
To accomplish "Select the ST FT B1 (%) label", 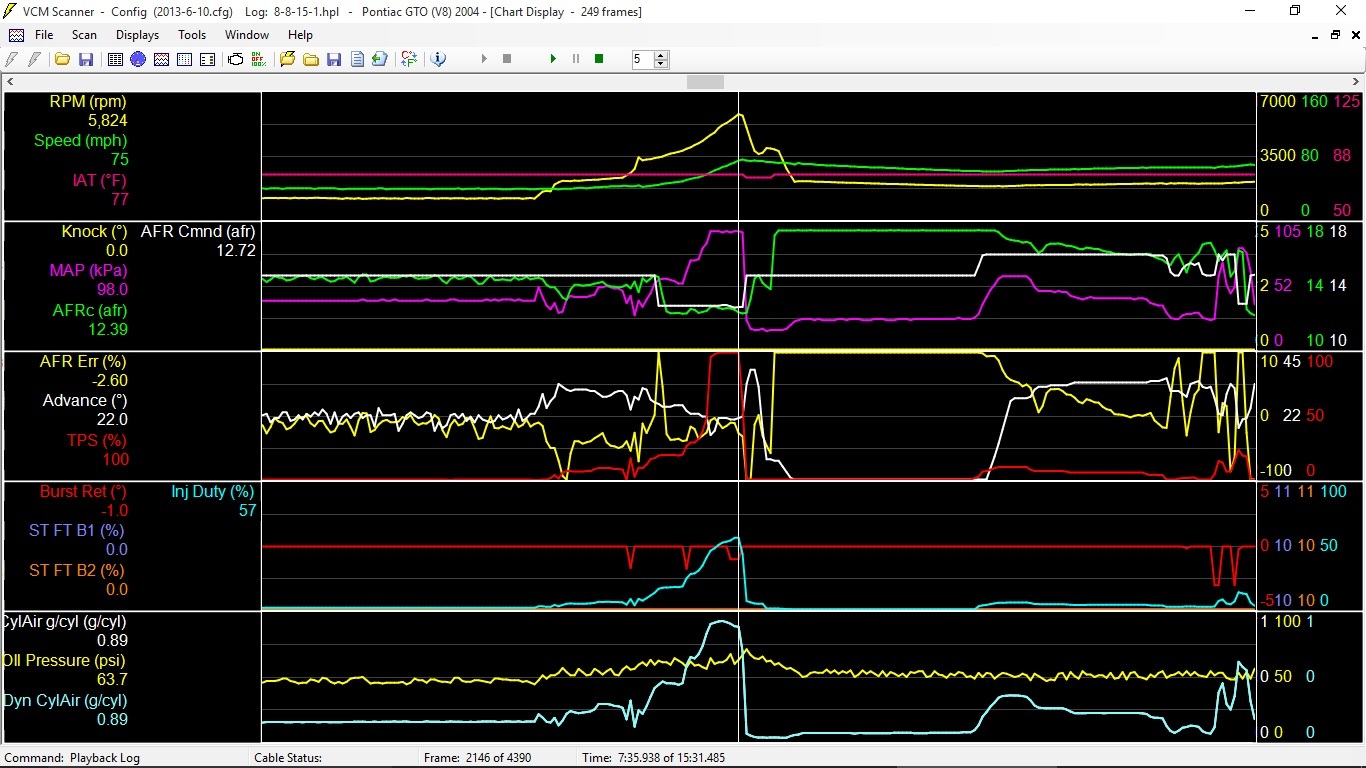I will pos(76,531).
